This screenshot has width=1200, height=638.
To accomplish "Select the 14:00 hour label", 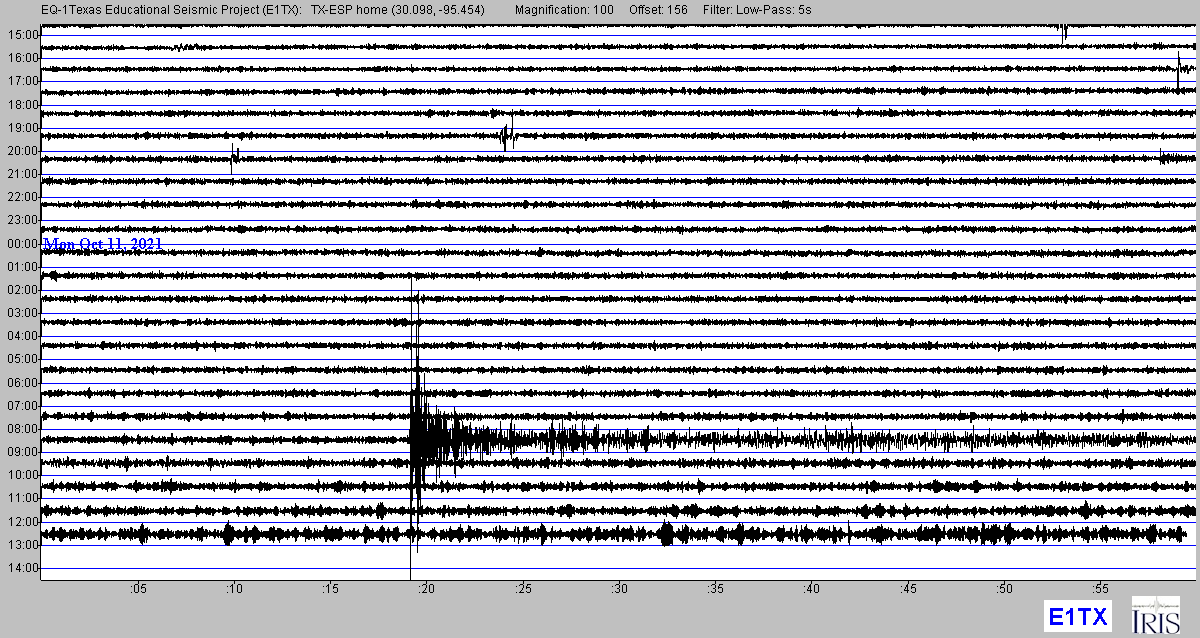I will click(x=22, y=568).
